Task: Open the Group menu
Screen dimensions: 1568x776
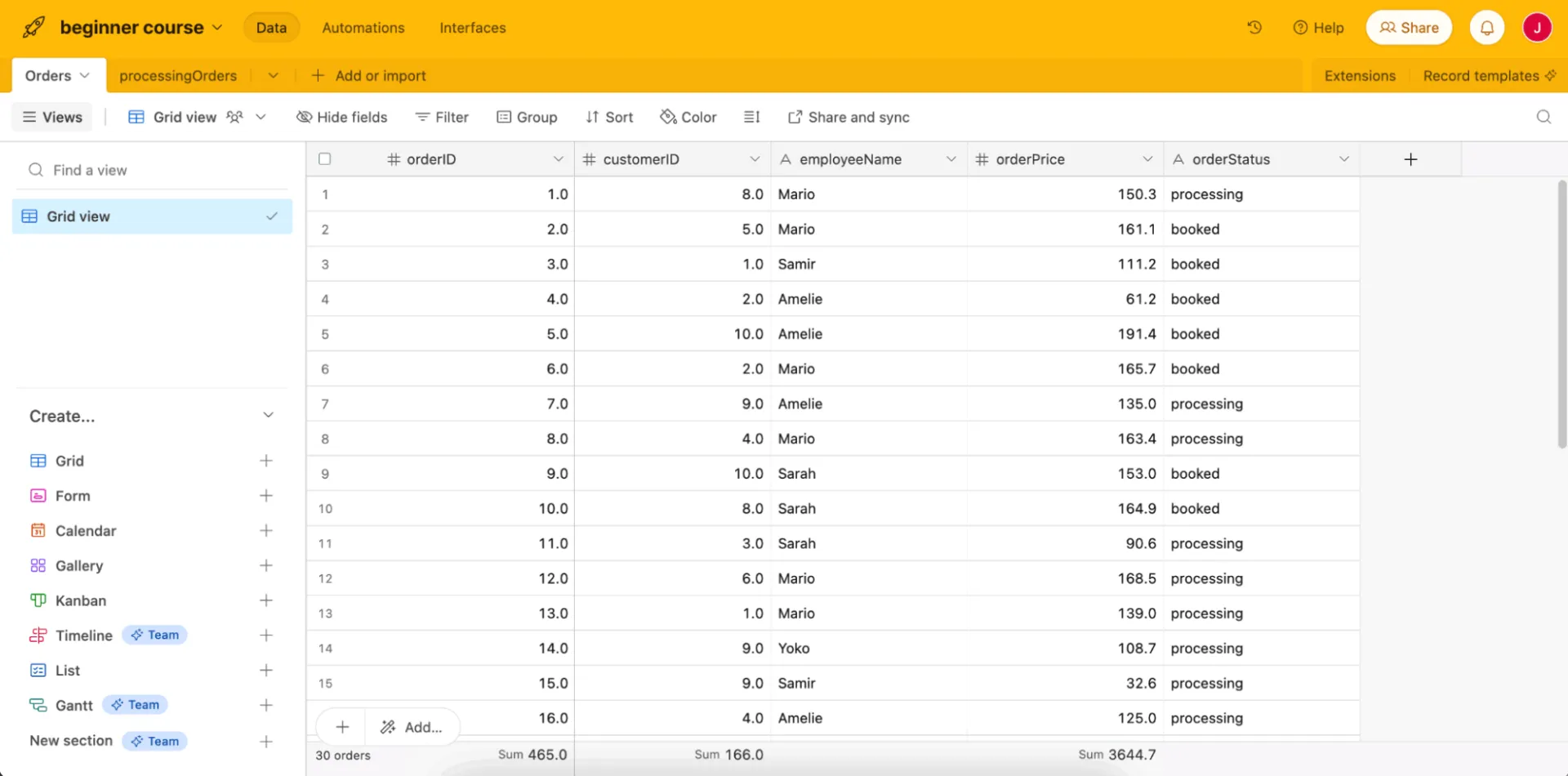Action: point(527,117)
